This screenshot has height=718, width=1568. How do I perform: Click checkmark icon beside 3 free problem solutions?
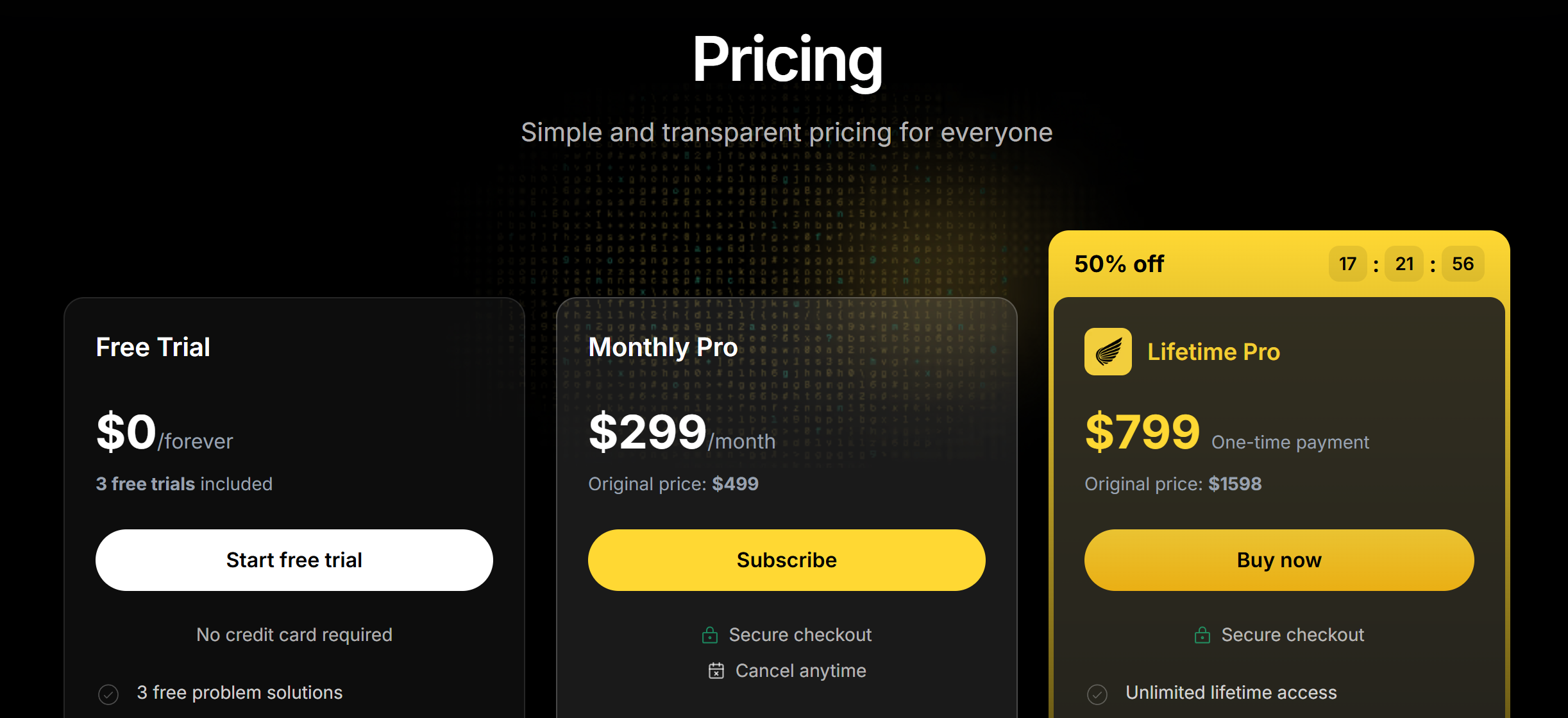108,694
